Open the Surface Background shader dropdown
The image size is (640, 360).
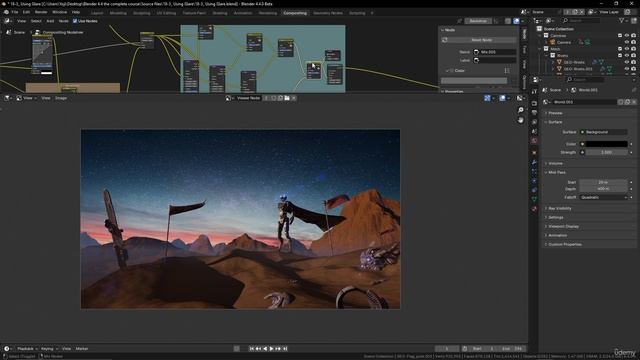click(x=603, y=132)
